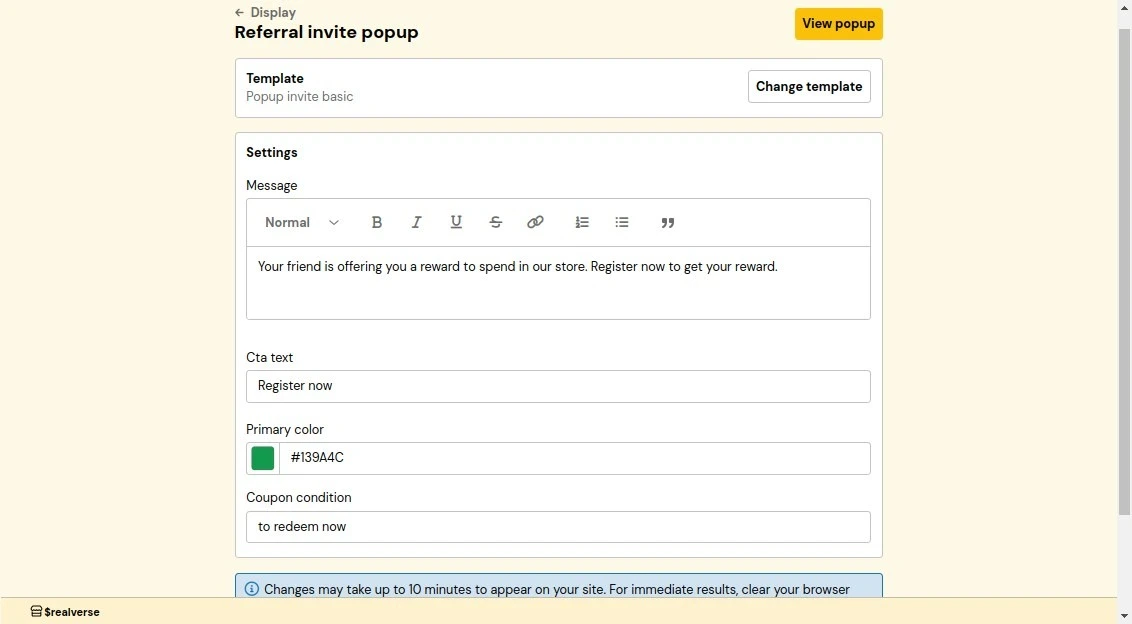Screen dimensions: 1132x624
Task: Go back to Display page
Action: pos(266,12)
